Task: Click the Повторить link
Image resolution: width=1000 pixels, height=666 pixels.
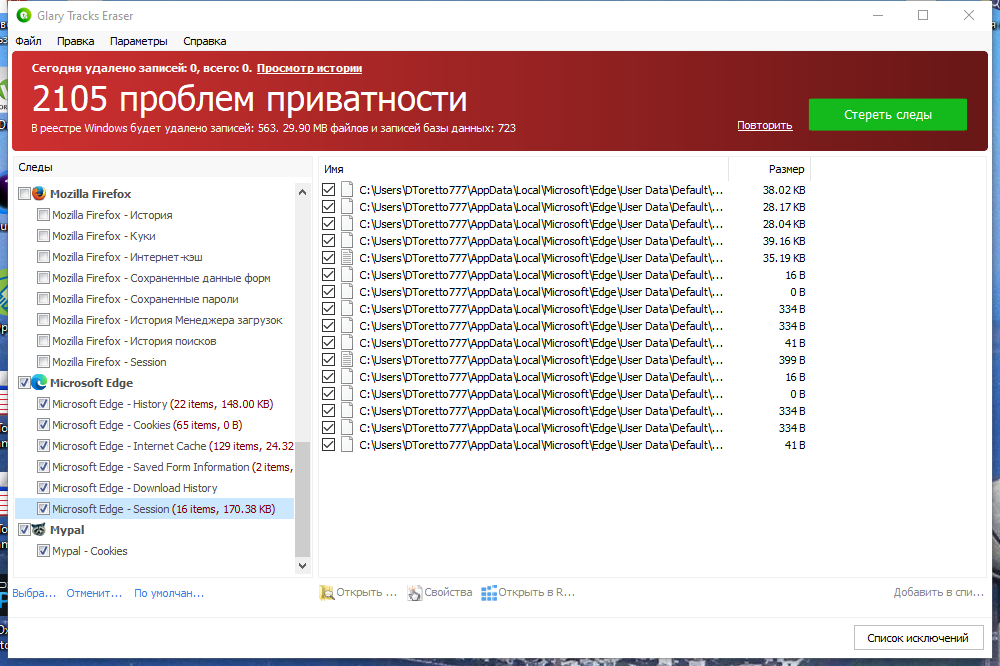Action: click(765, 125)
